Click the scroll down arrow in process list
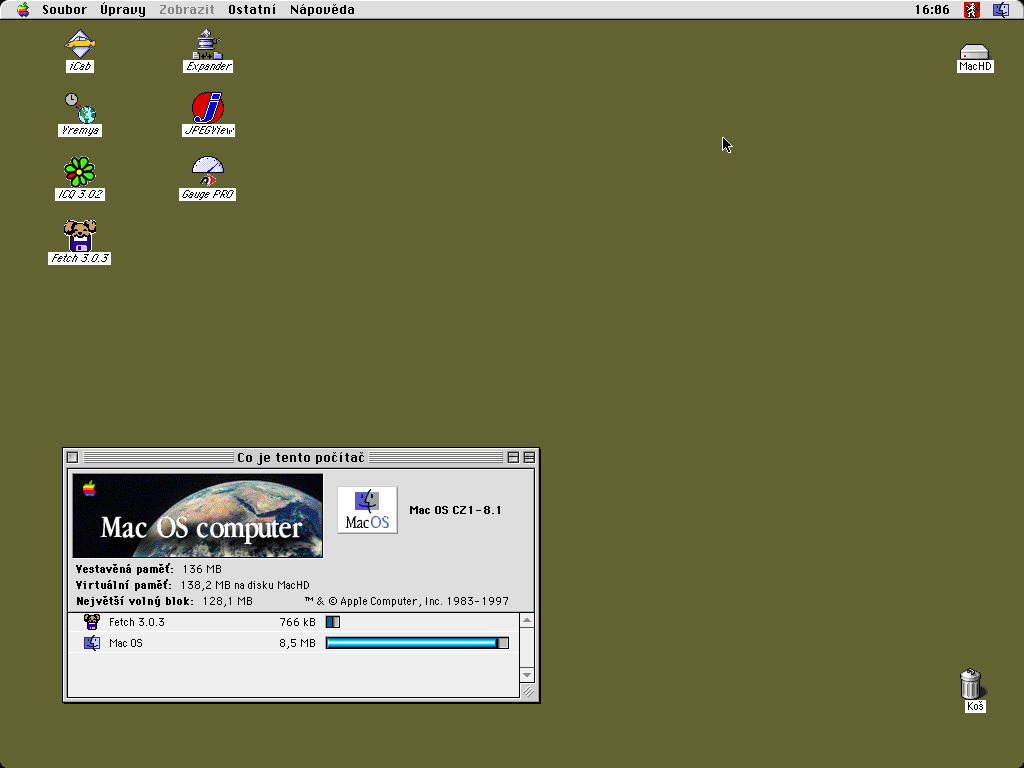 click(x=527, y=675)
